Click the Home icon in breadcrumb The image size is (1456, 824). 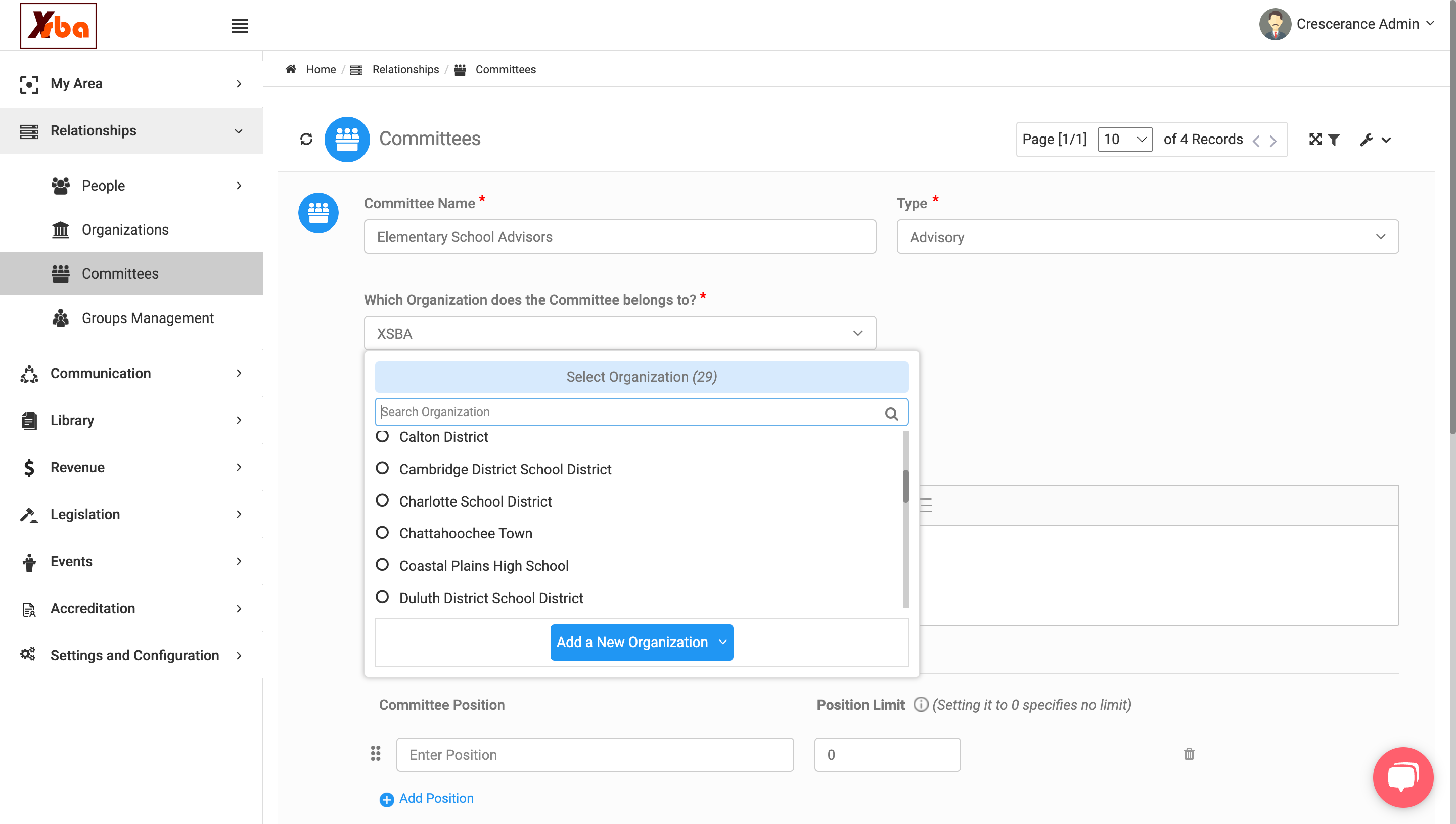tap(291, 69)
